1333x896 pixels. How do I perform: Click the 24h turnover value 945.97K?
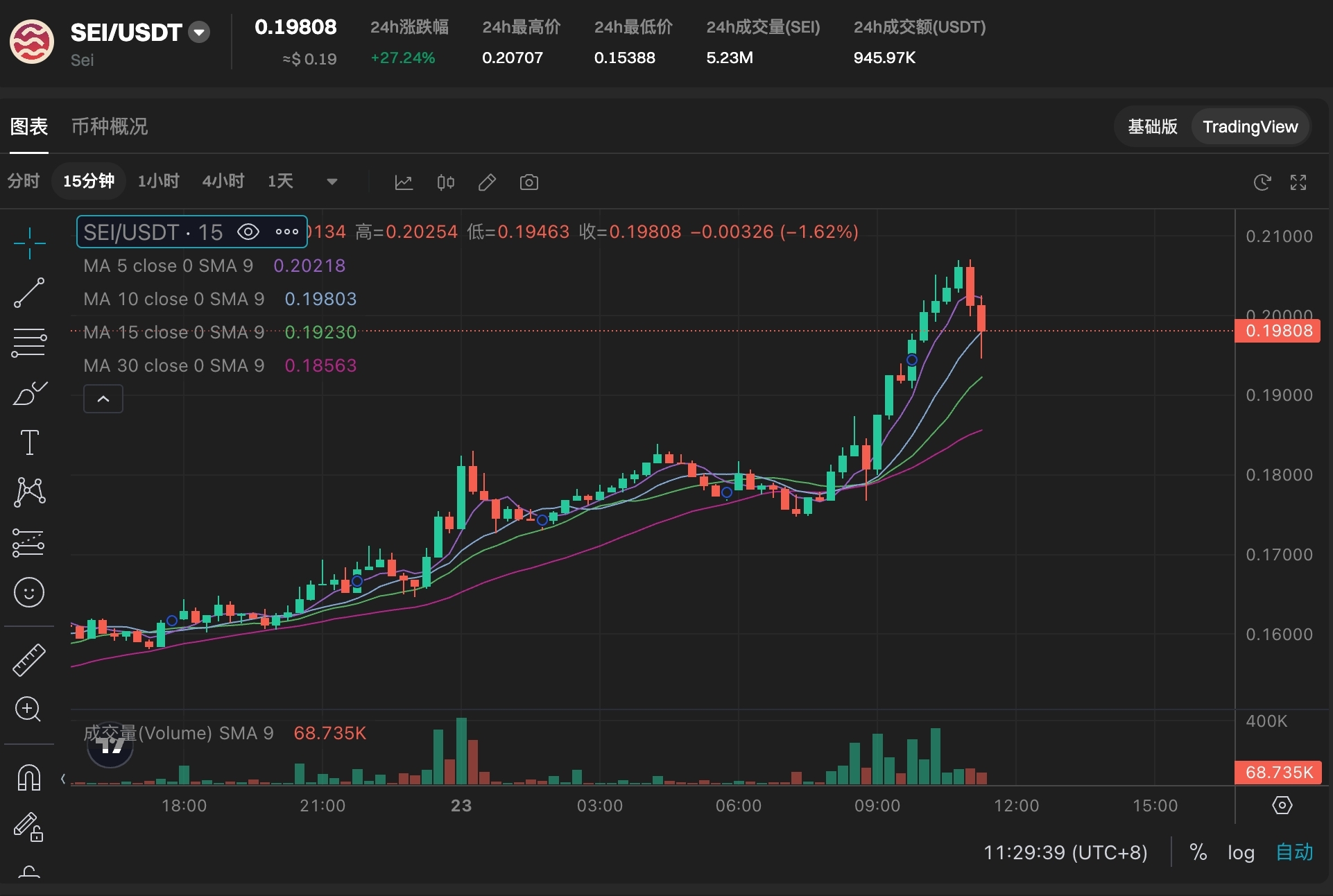point(884,58)
